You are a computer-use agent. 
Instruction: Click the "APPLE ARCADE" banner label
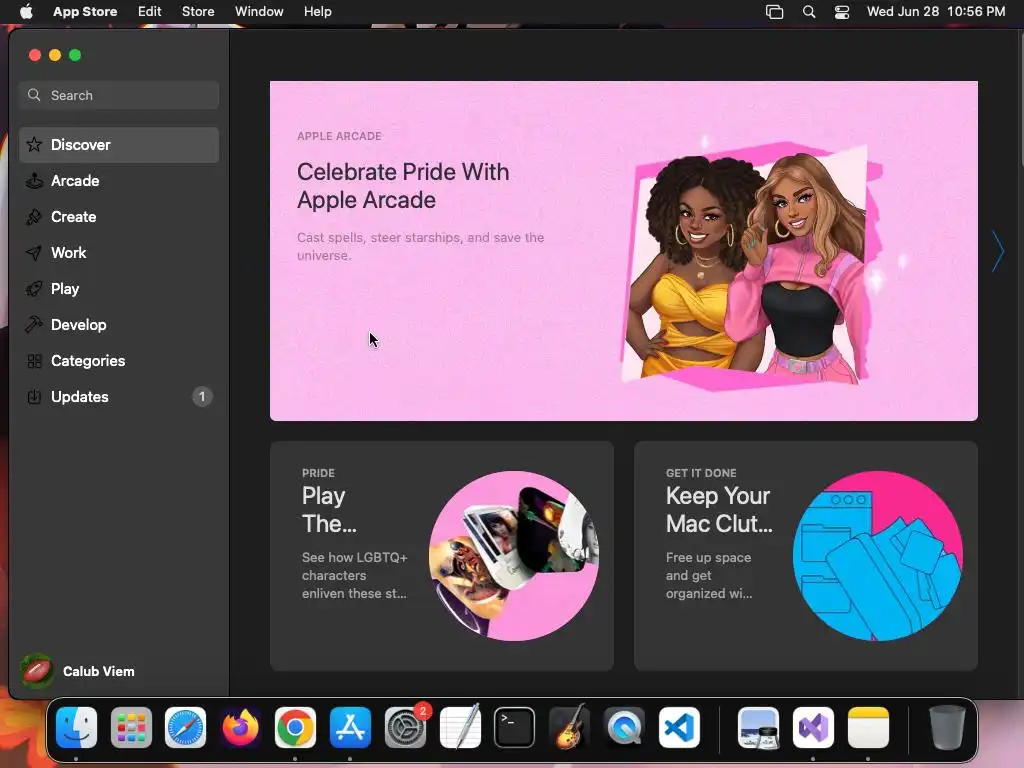tap(339, 136)
